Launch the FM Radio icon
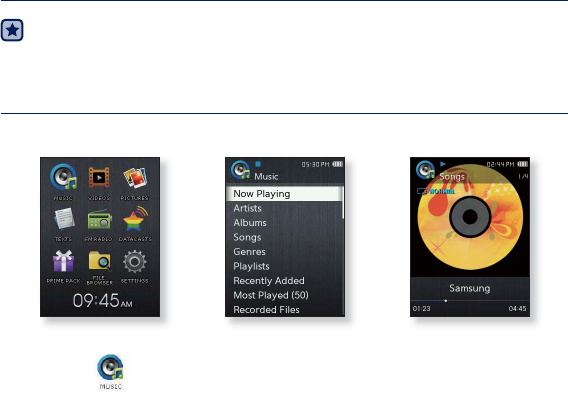This screenshot has width=568, height=399. [99, 220]
